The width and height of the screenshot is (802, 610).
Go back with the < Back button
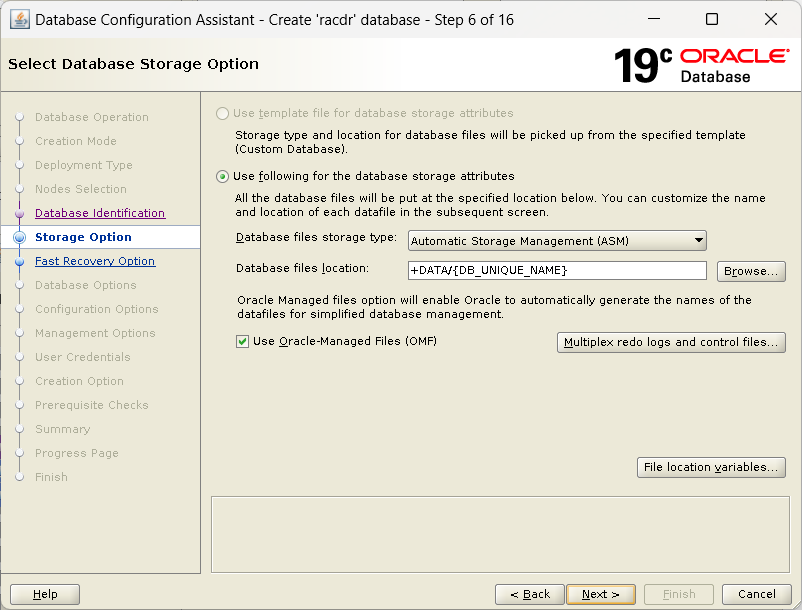pos(530,594)
